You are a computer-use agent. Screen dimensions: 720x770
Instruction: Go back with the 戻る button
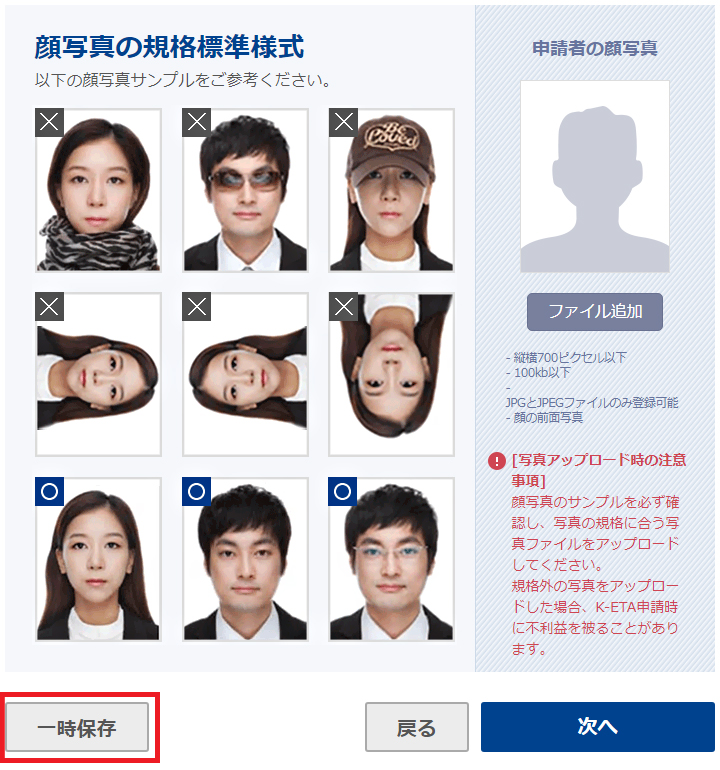click(x=416, y=727)
